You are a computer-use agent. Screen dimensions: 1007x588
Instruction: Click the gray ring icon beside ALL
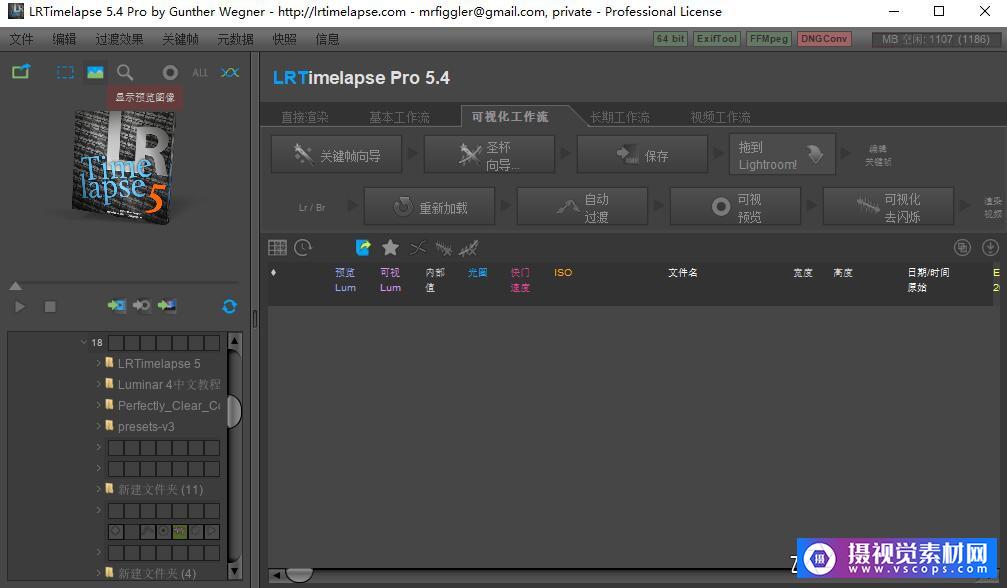(x=170, y=73)
